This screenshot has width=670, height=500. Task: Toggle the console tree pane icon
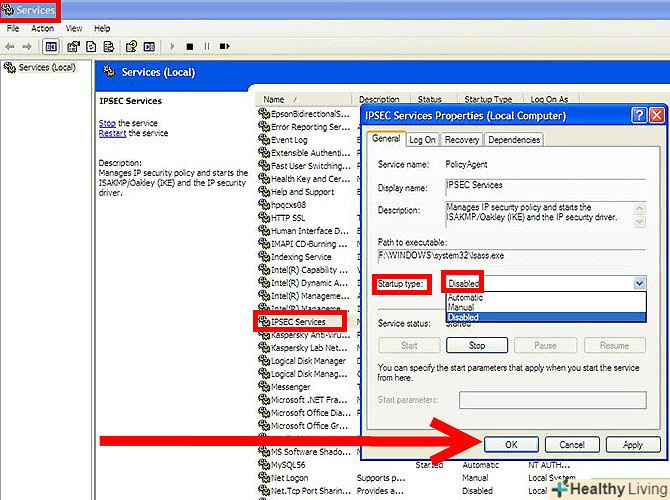point(51,47)
